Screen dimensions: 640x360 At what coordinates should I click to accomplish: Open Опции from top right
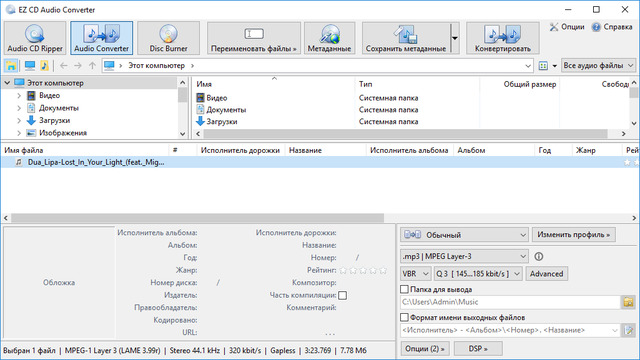(567, 27)
